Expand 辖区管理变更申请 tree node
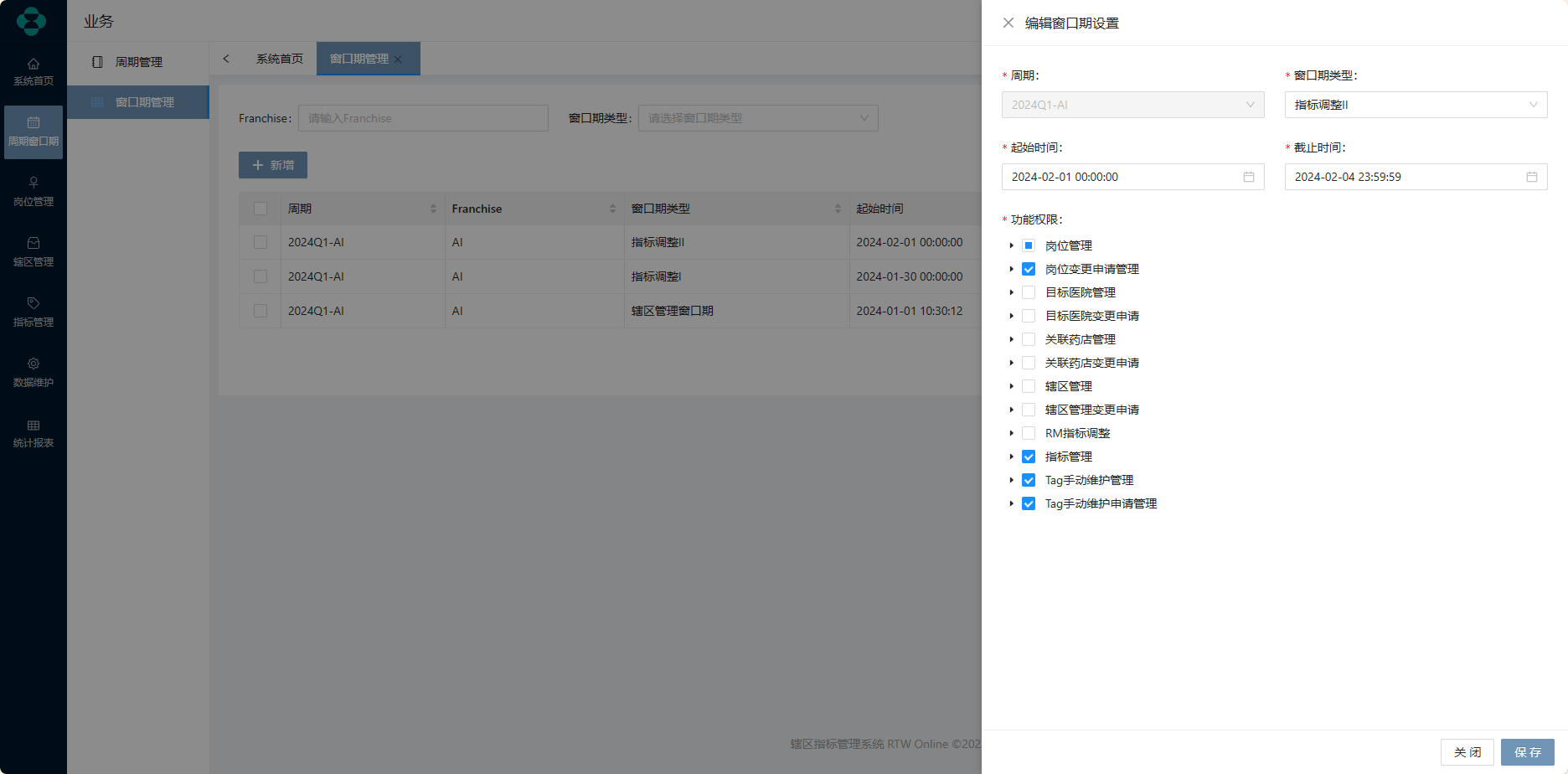The height and width of the screenshot is (774, 1568). [x=1011, y=410]
